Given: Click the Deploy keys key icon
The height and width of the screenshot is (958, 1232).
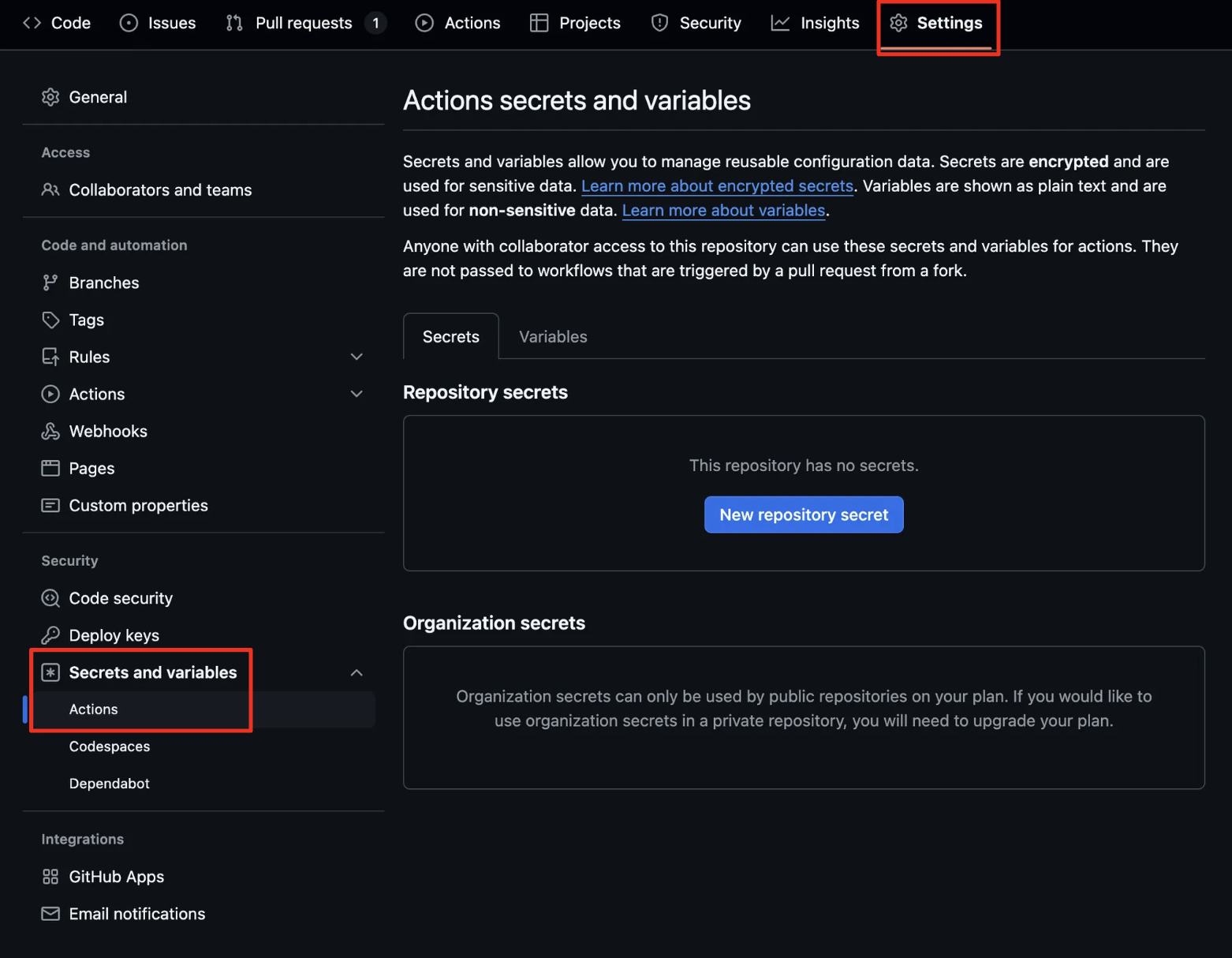Looking at the screenshot, I should 50,635.
